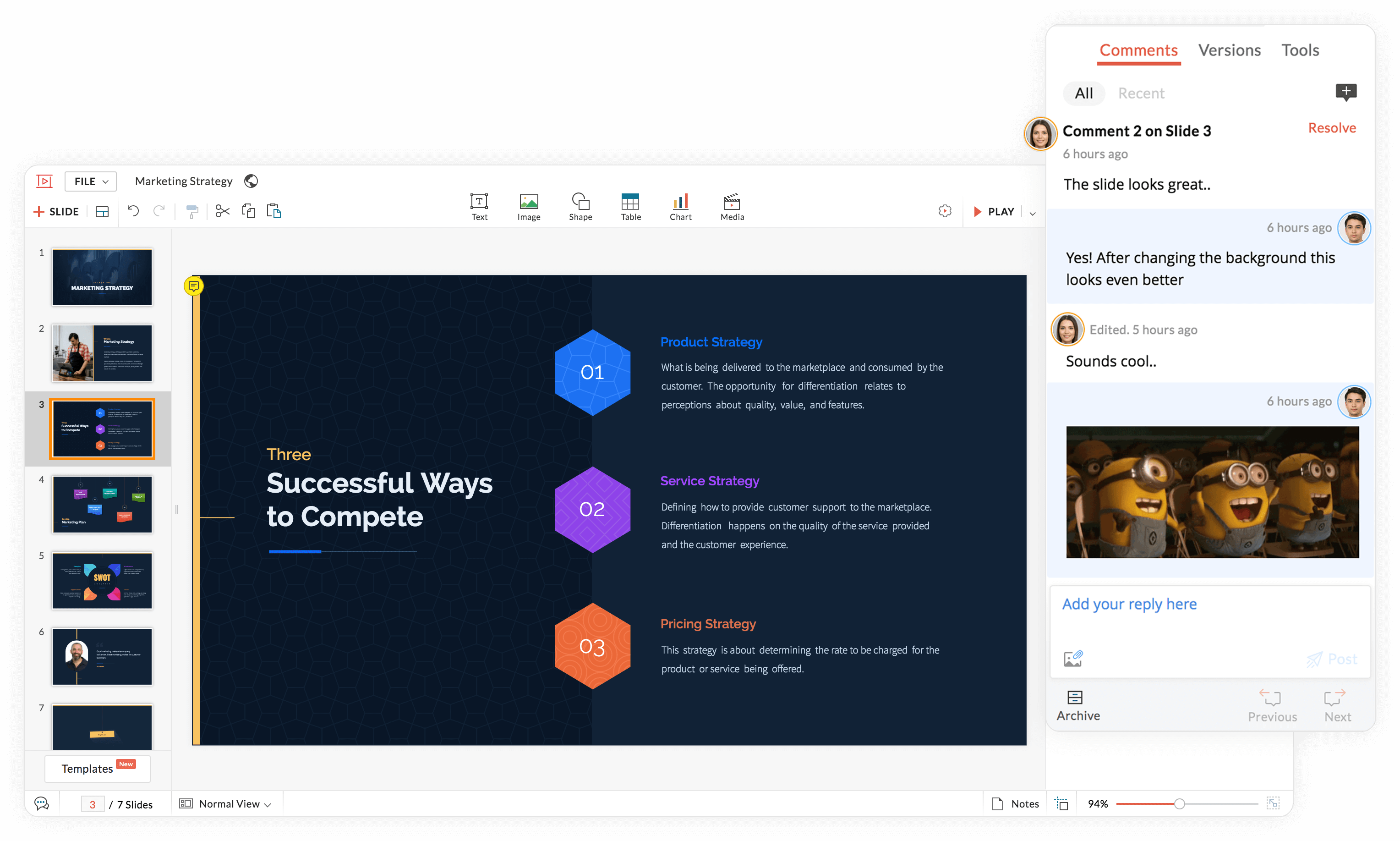
Task: Switch to the Versions tab
Action: (x=1229, y=50)
